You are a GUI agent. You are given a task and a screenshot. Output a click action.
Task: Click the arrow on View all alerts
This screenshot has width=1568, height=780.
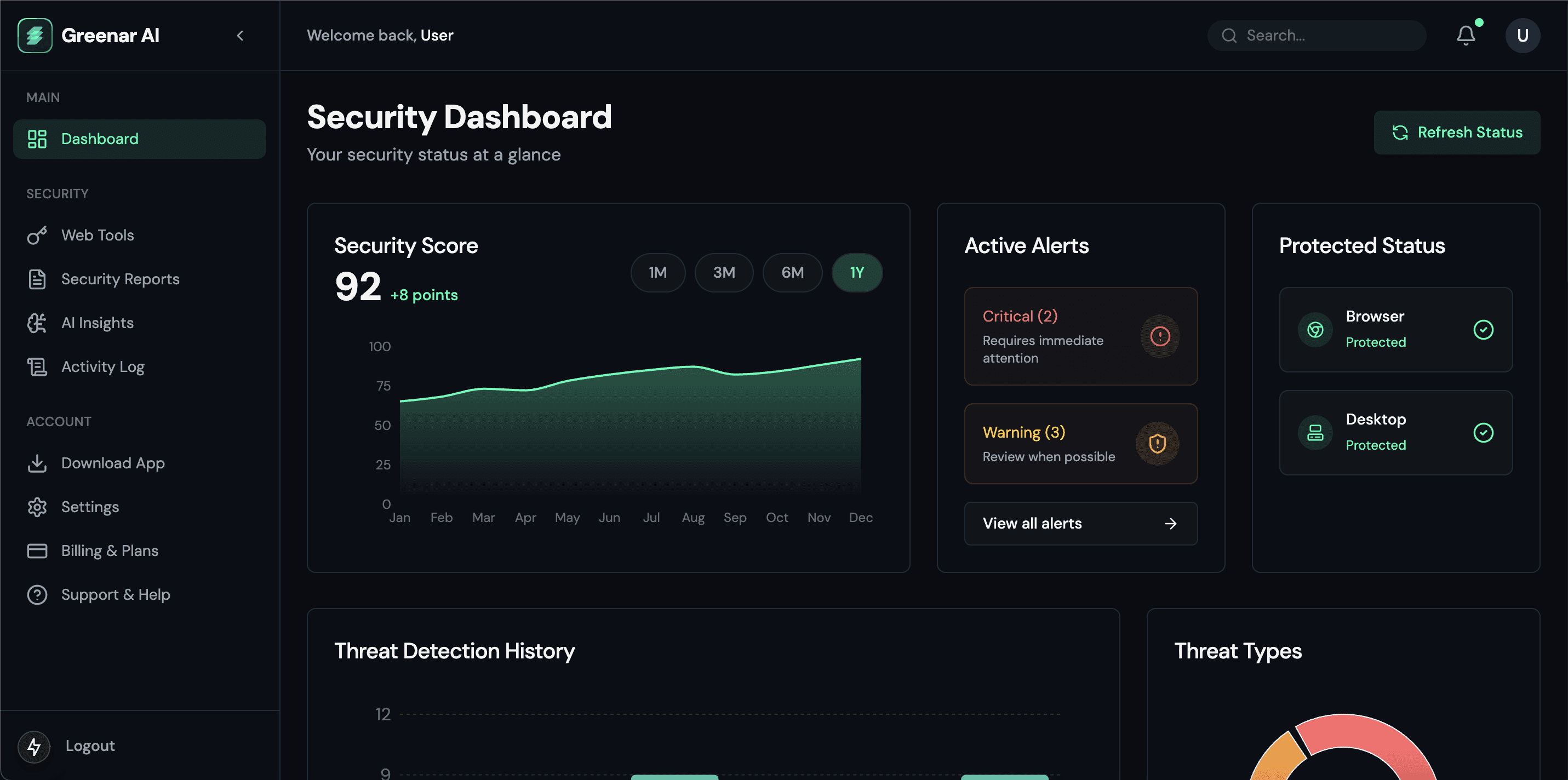coord(1171,523)
